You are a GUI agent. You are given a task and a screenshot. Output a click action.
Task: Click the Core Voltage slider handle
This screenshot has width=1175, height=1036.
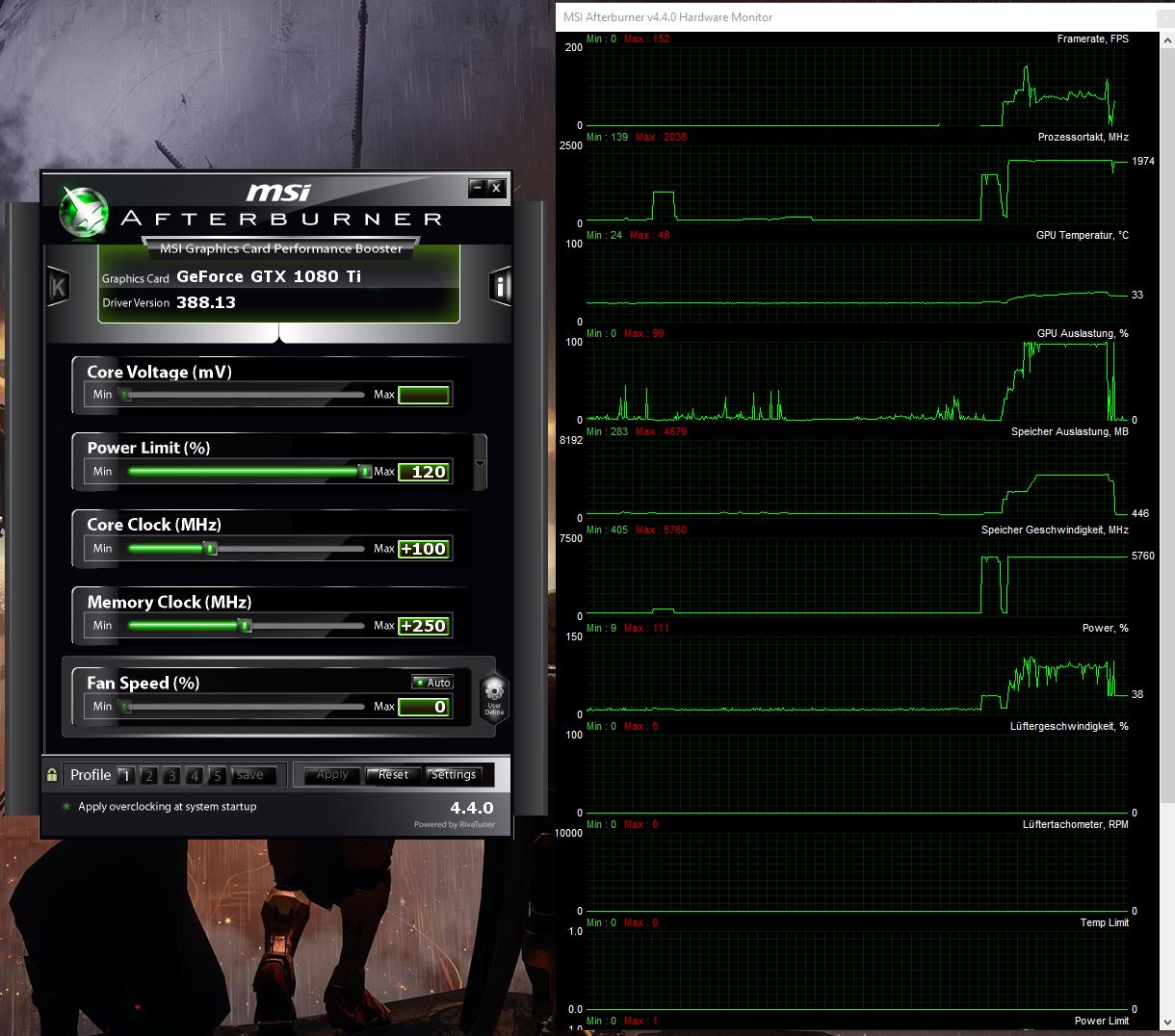pyautogui.click(x=125, y=394)
